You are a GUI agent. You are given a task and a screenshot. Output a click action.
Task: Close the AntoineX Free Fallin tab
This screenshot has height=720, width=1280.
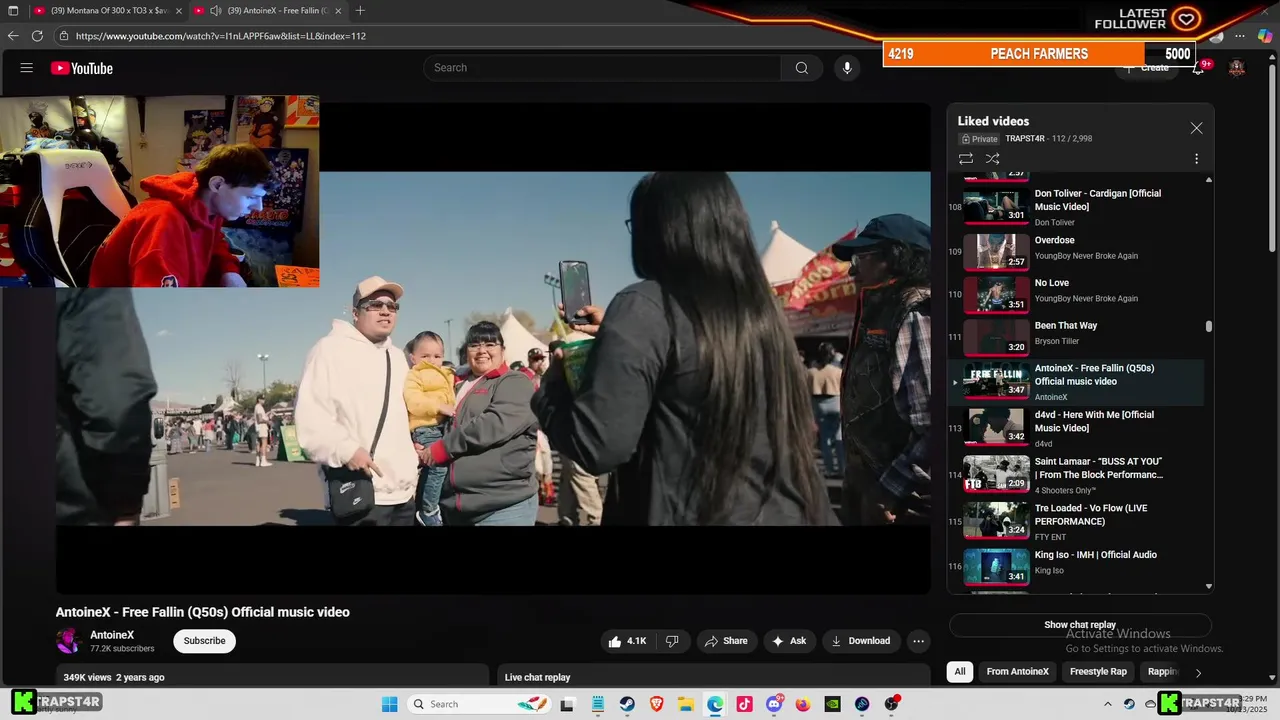(x=338, y=11)
